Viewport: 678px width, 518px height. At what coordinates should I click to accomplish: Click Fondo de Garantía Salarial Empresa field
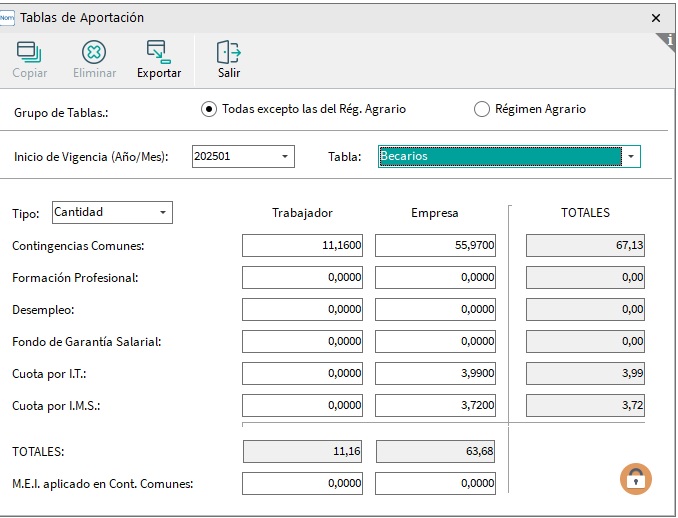435,342
